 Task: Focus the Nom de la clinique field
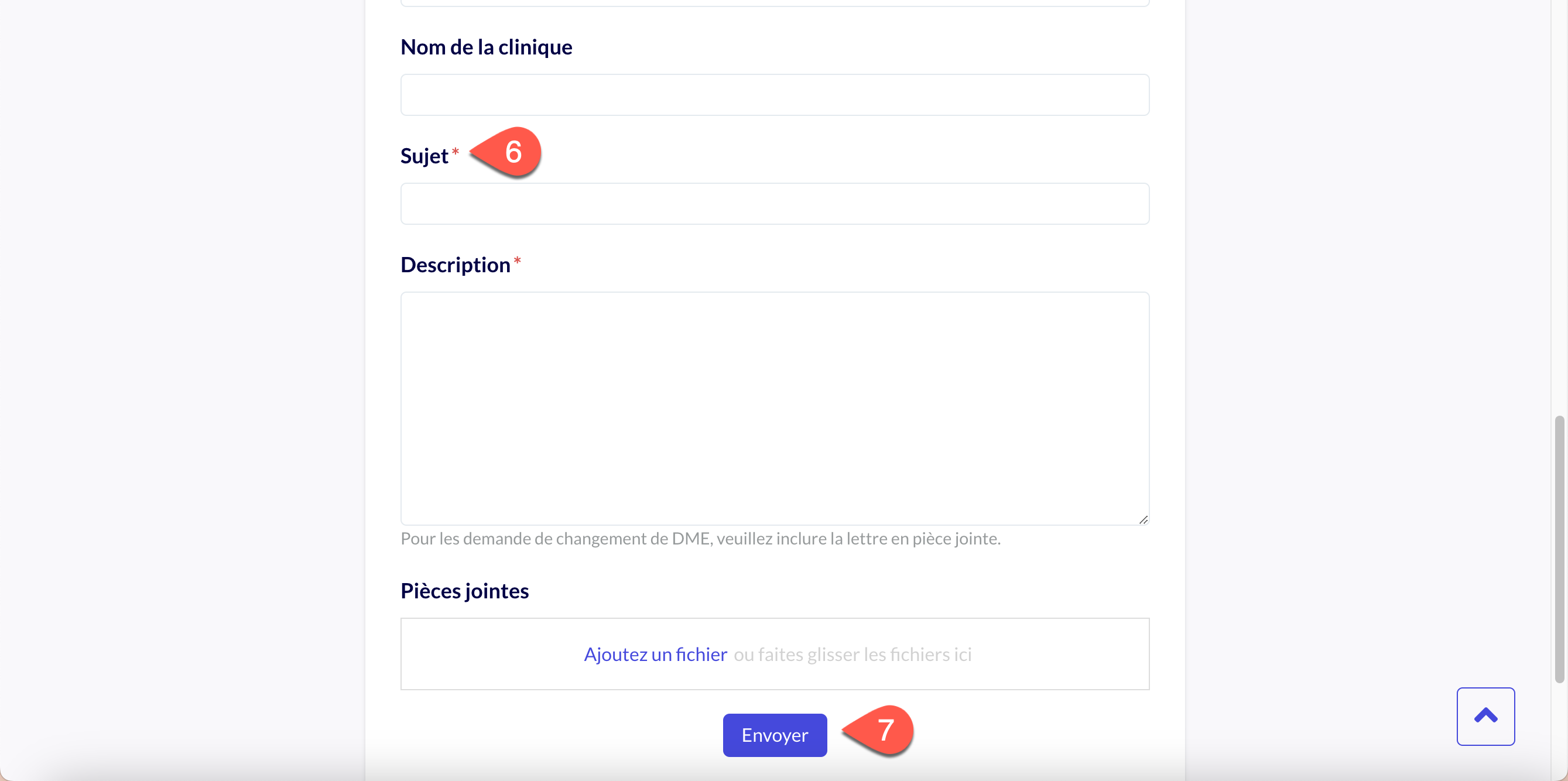click(x=774, y=95)
